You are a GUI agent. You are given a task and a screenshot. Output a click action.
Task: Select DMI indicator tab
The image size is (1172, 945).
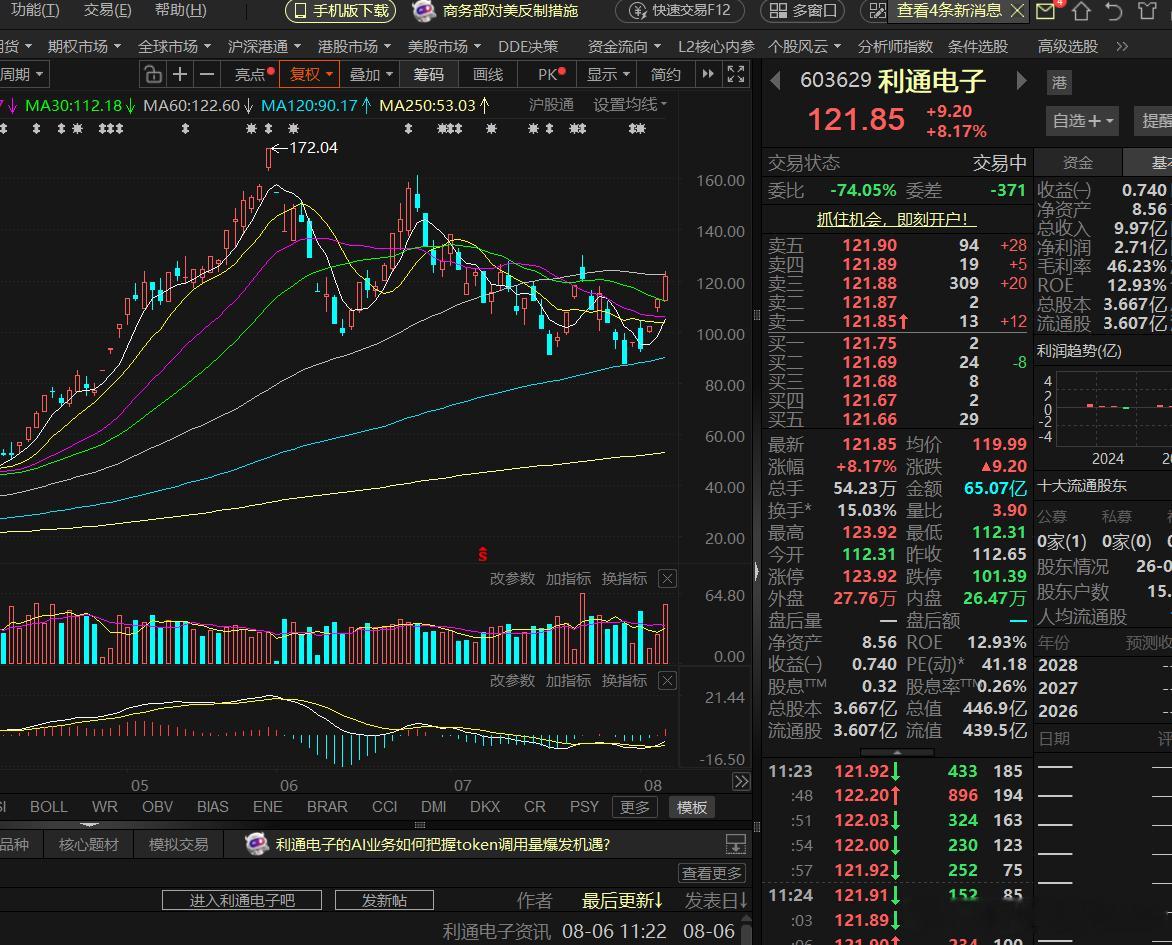pos(434,807)
